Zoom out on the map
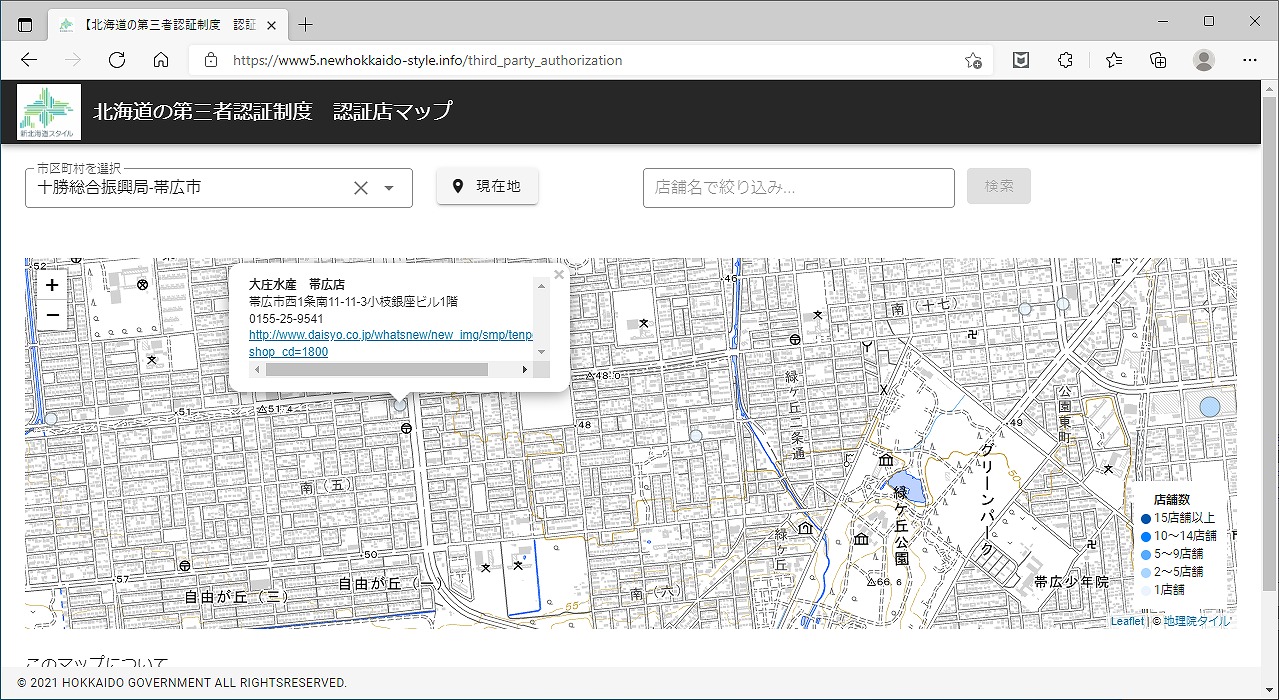 52,316
